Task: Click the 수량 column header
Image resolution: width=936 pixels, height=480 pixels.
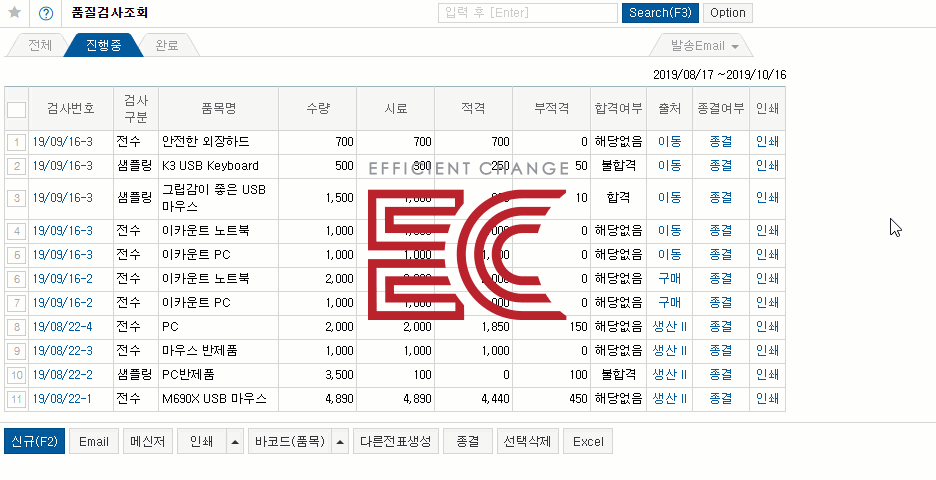Action: click(318, 109)
